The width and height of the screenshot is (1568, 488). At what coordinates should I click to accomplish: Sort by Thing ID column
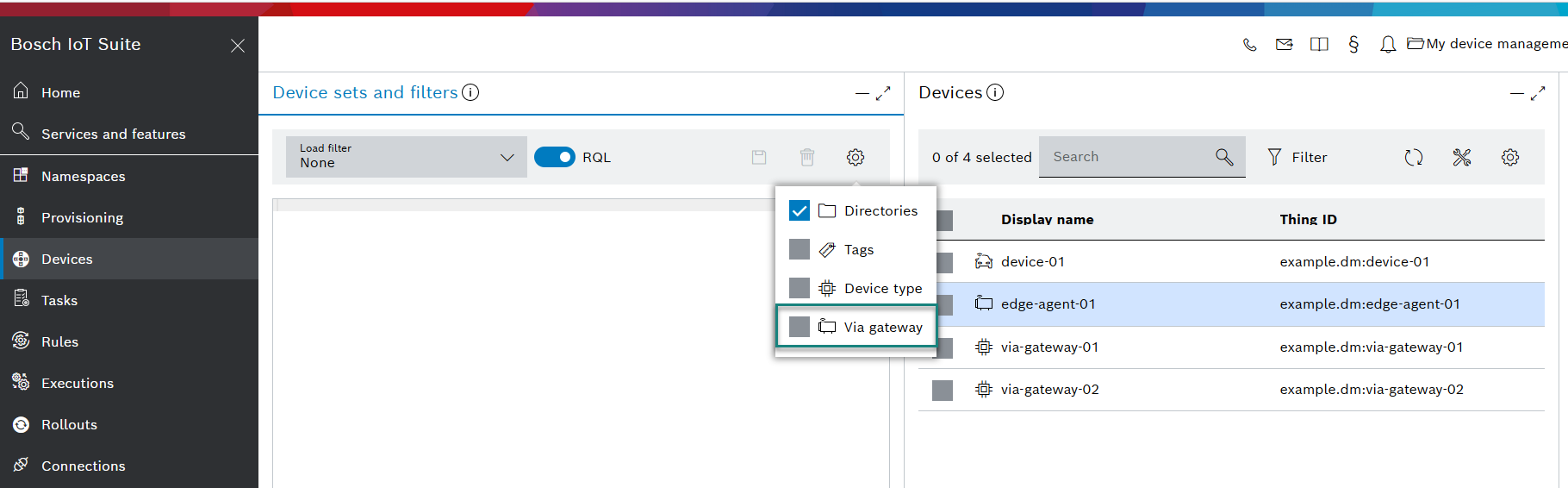coord(1308,220)
